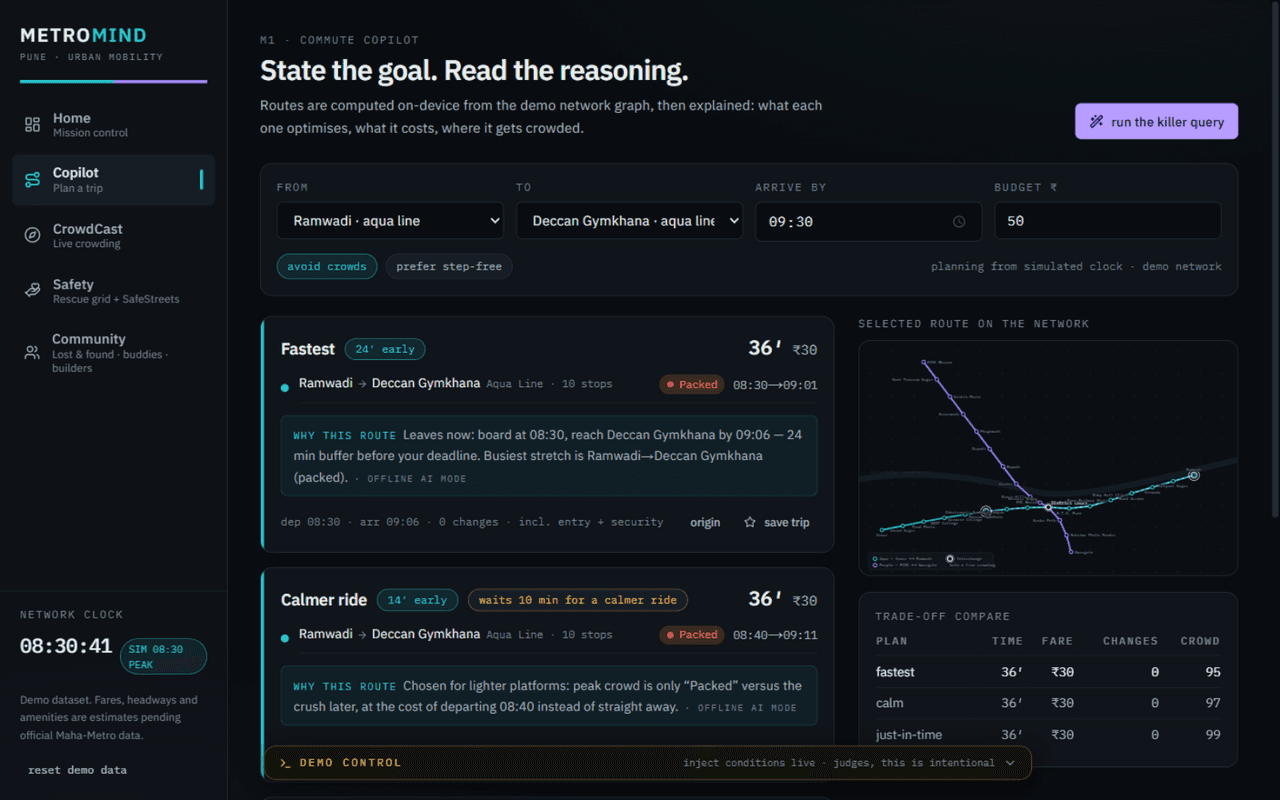1280x800 pixels.
Task: Click the crowd value 95
Action: tap(1213, 672)
